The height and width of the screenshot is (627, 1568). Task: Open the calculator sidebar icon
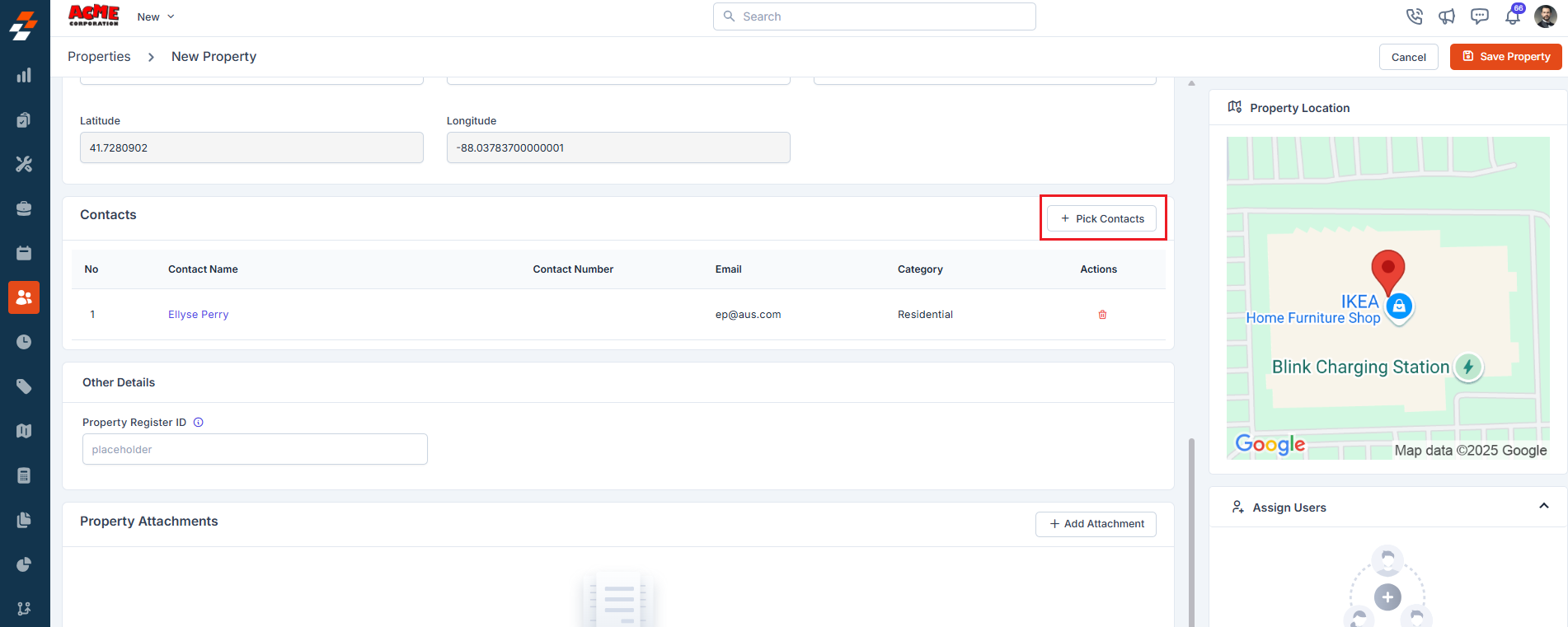pos(24,475)
